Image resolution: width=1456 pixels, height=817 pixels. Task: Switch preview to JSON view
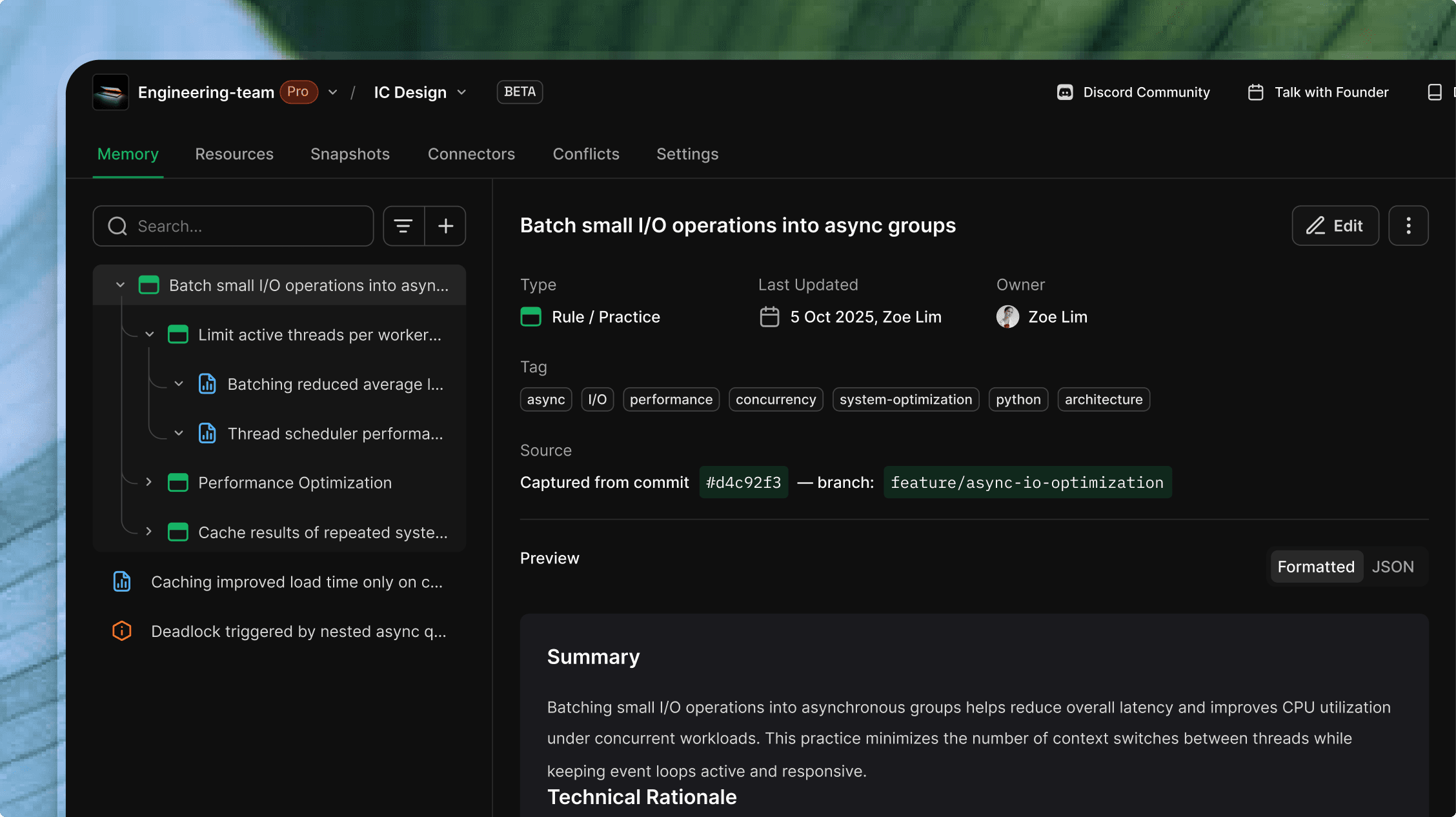click(1392, 567)
